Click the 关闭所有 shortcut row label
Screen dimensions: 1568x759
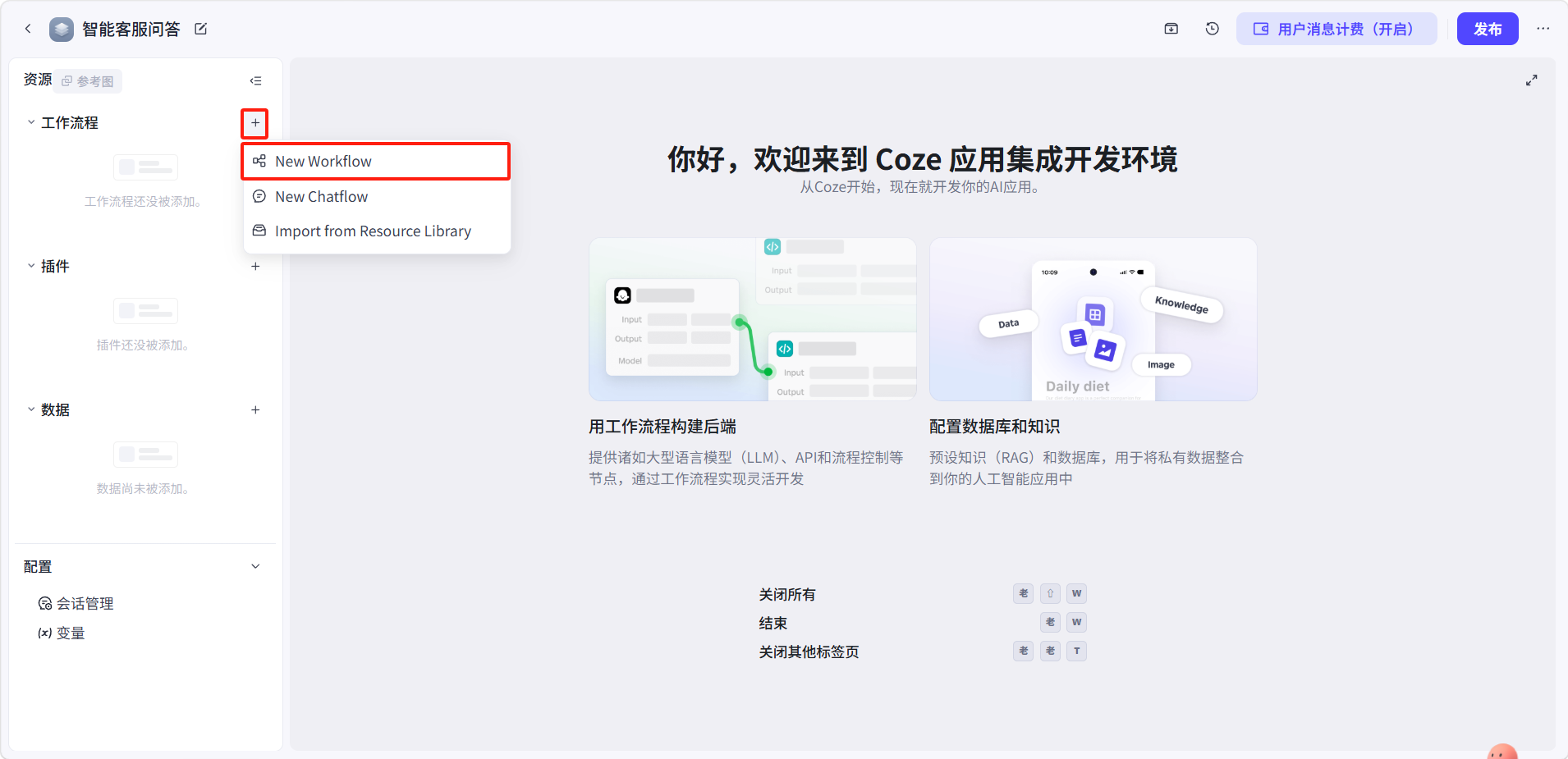tap(787, 595)
